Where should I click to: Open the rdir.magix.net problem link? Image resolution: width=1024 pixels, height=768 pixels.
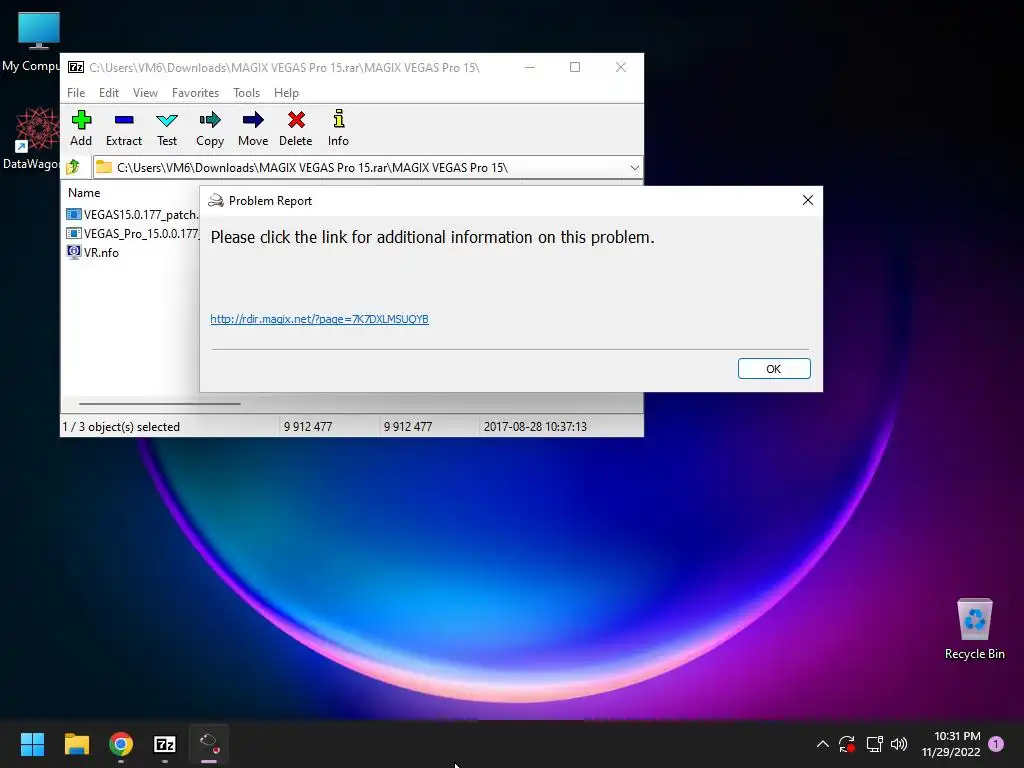(319, 319)
